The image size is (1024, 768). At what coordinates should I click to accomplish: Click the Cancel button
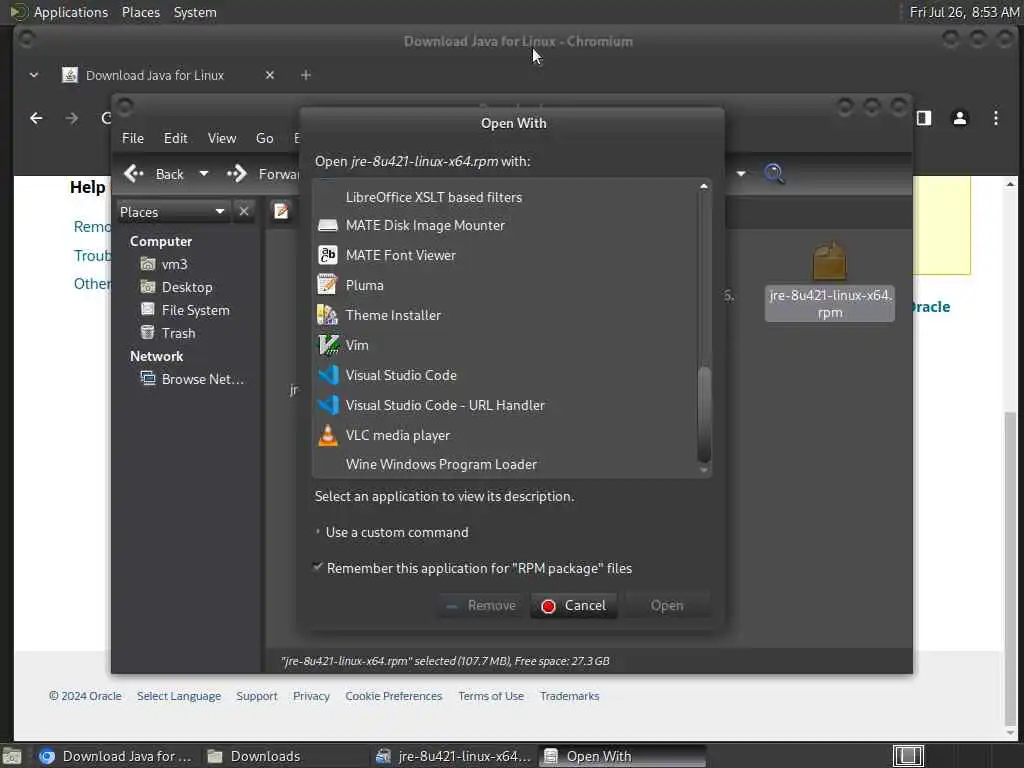coord(573,605)
